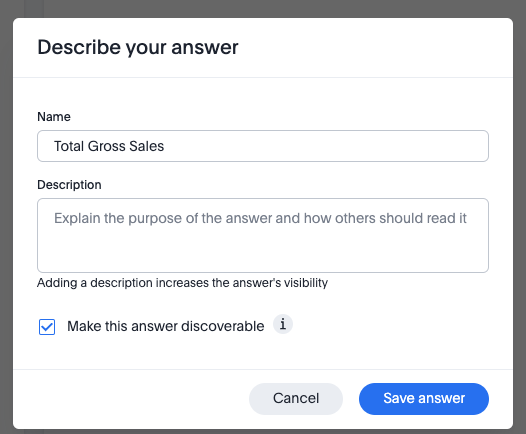Image resolution: width=526 pixels, height=434 pixels.
Task: Focus the Name input field
Action: [x=263, y=146]
